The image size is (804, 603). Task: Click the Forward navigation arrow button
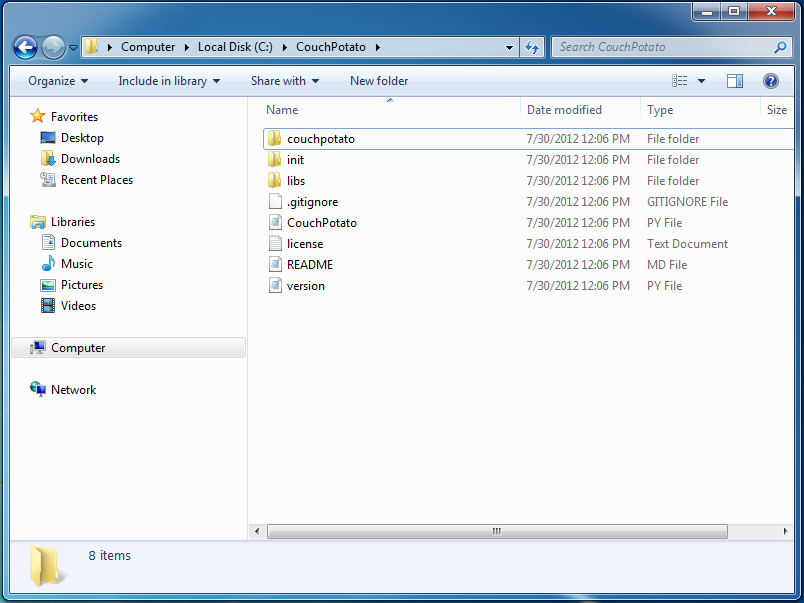tap(53, 48)
